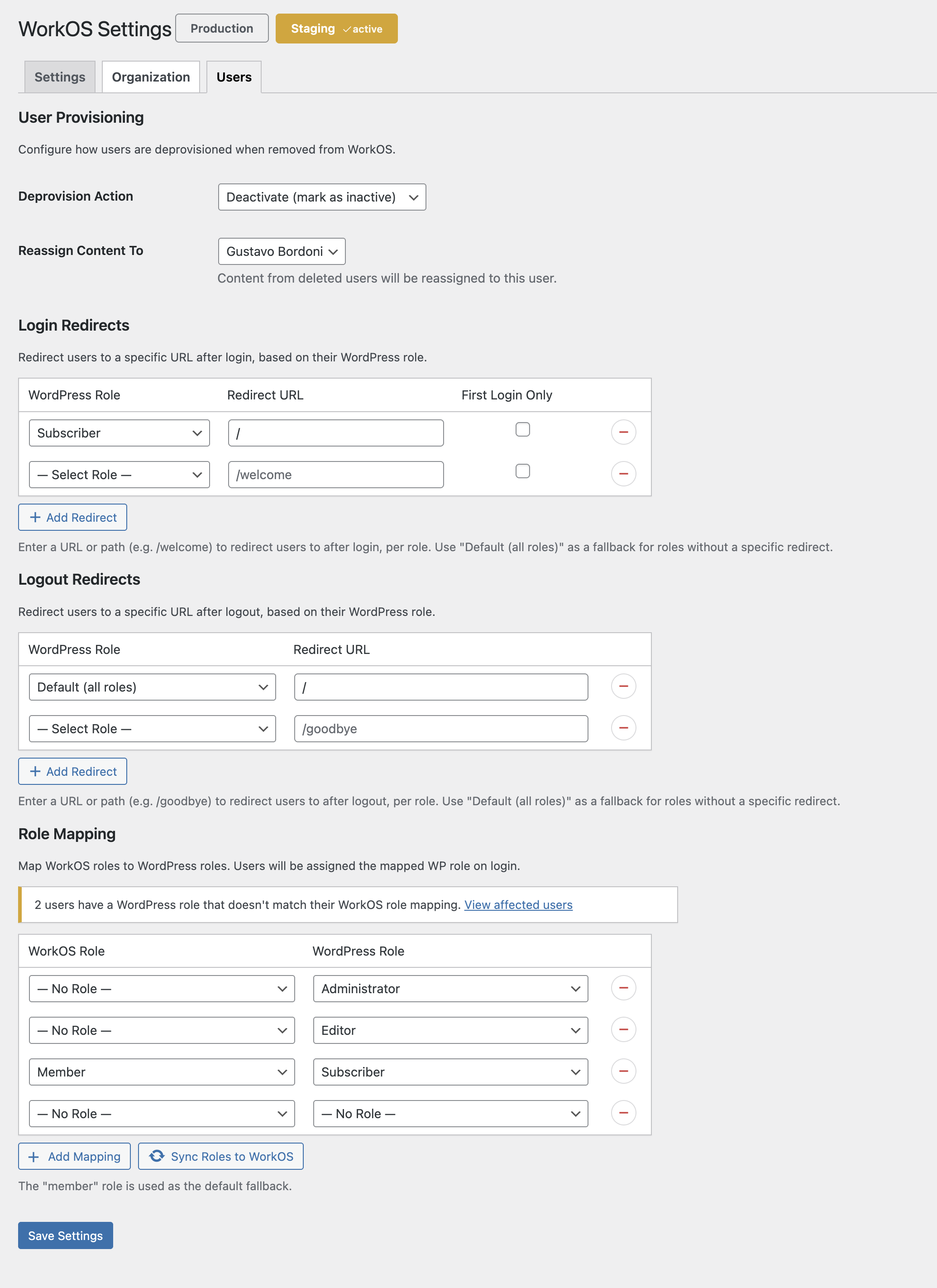The image size is (937, 1288).
Task: Remove the Editor role mapping row
Action: (x=623, y=1029)
